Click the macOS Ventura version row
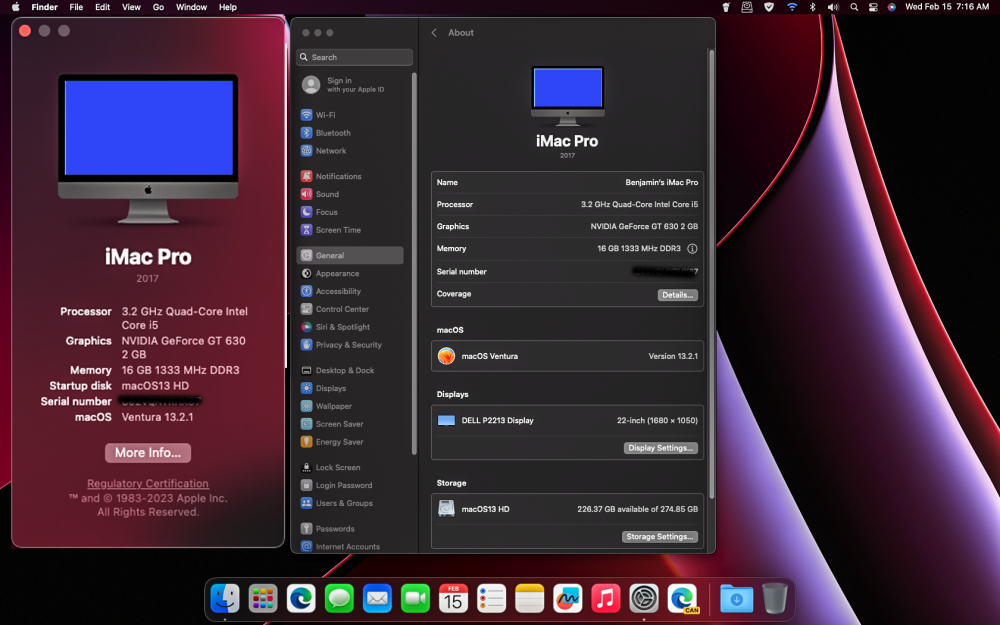Image resolution: width=1000 pixels, height=625 pixels. click(x=568, y=356)
